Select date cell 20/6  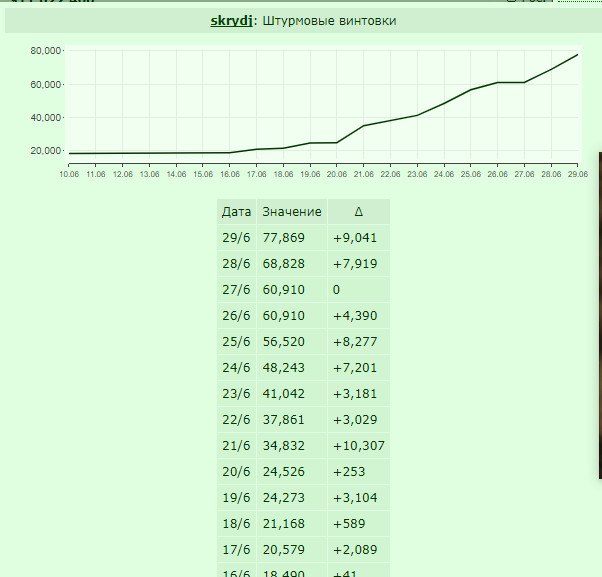point(236,471)
